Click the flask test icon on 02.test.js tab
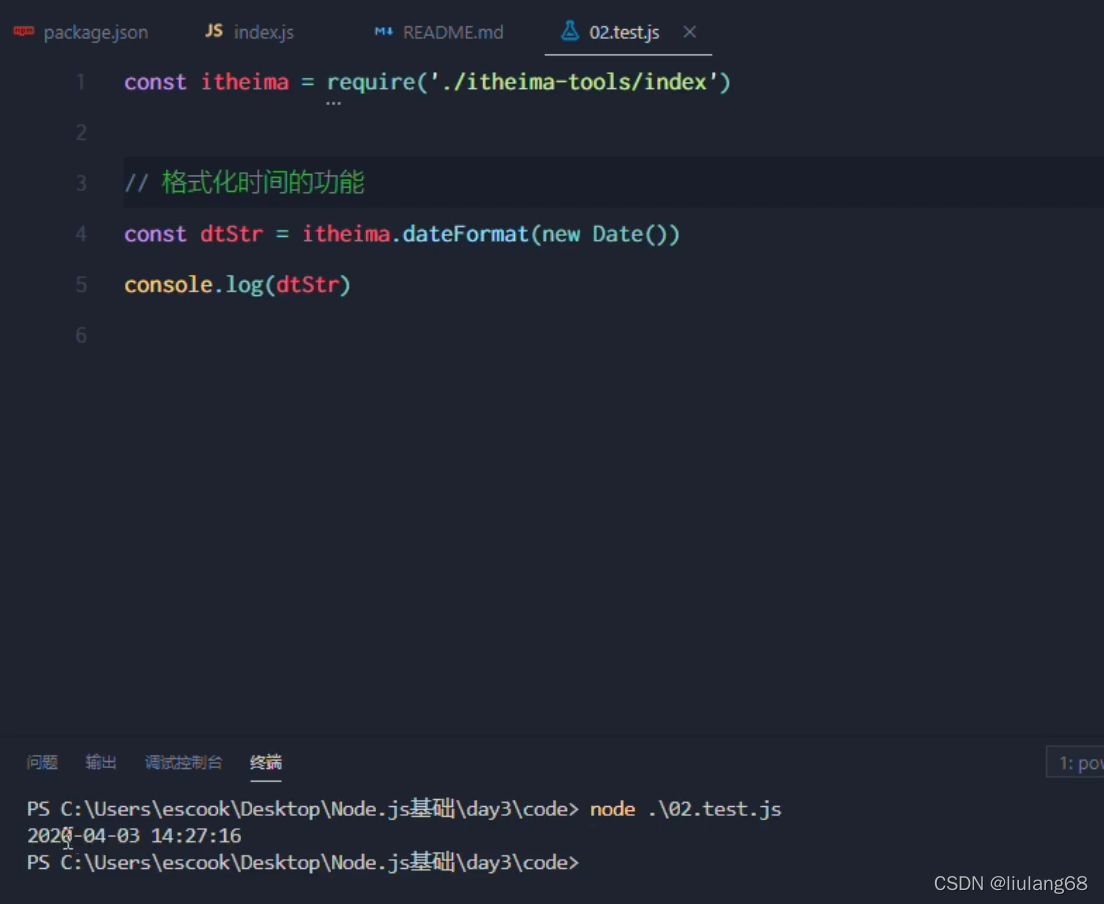This screenshot has height=904, width=1104. [570, 31]
